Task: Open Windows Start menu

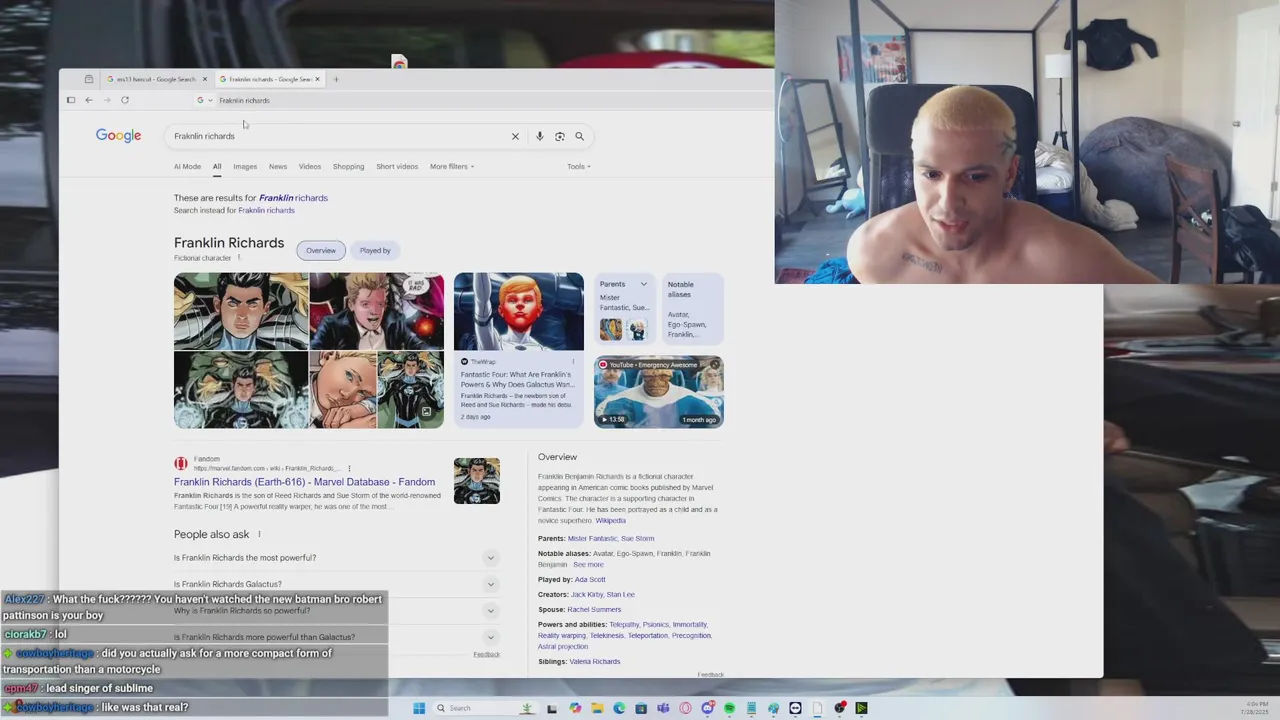Action: click(419, 708)
